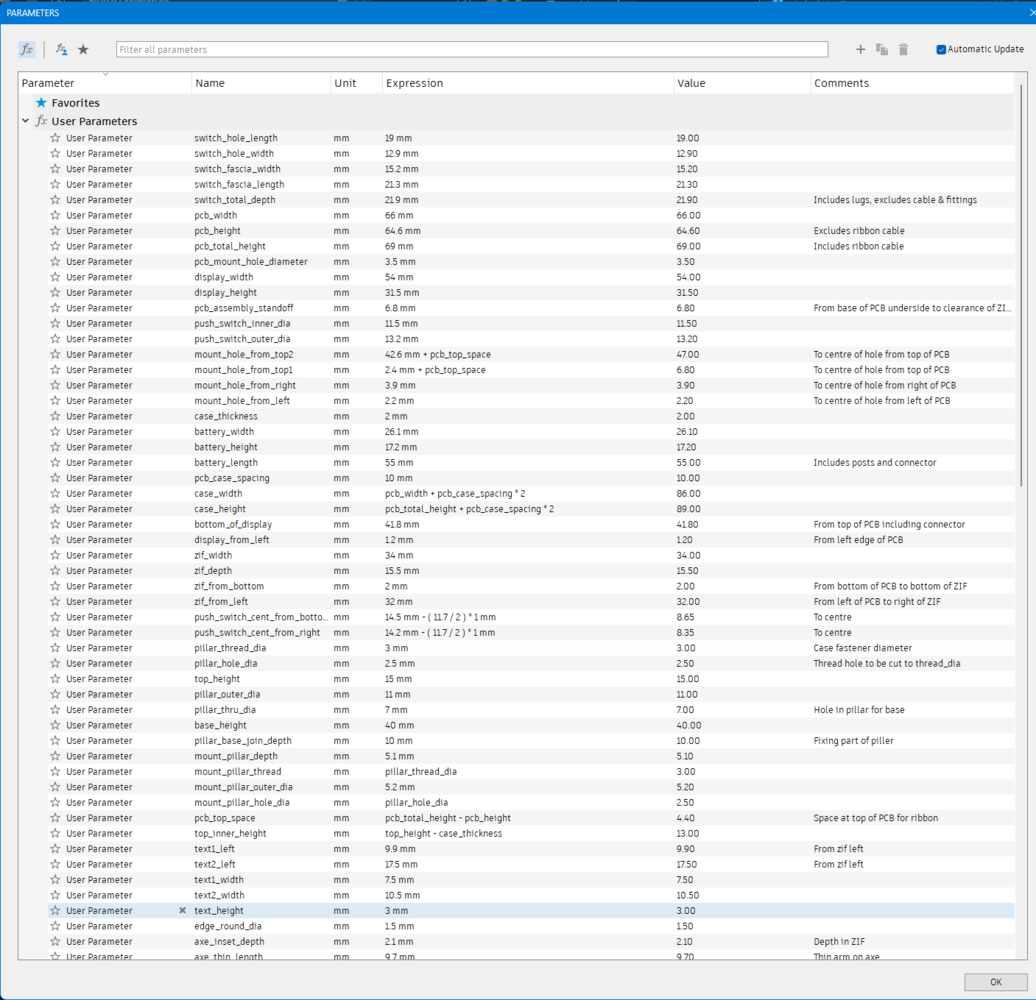The height and width of the screenshot is (1000, 1036).
Task: Select comment 'Fixing part of piller'
Action: [853, 741]
